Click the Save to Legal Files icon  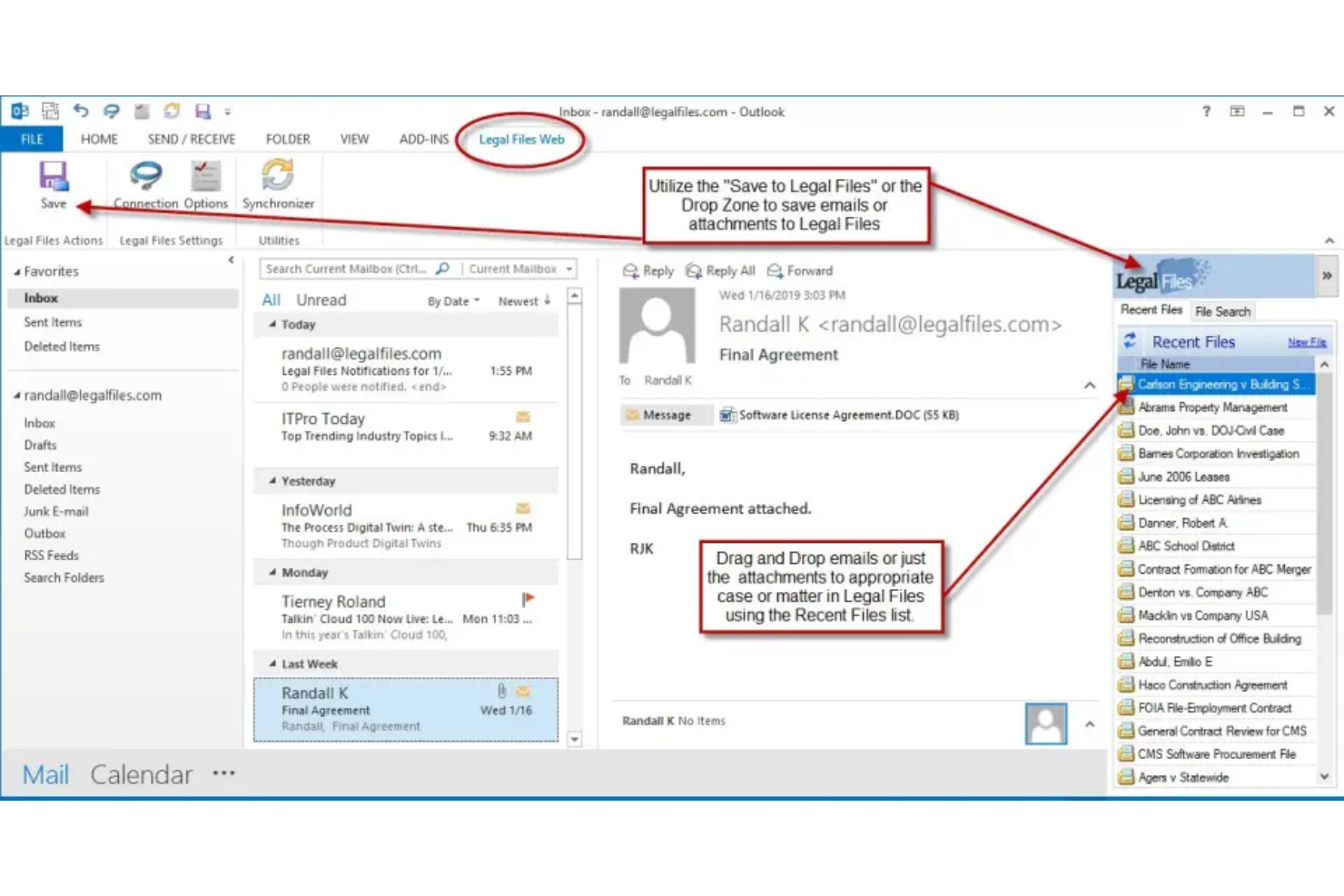[x=53, y=177]
